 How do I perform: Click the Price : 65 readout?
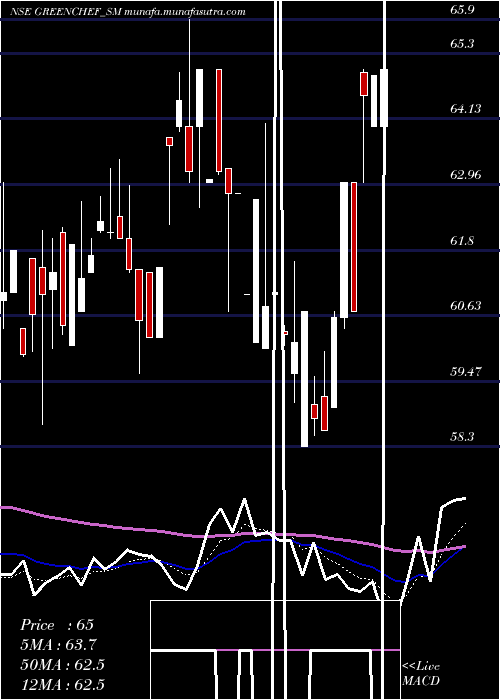tap(57, 625)
